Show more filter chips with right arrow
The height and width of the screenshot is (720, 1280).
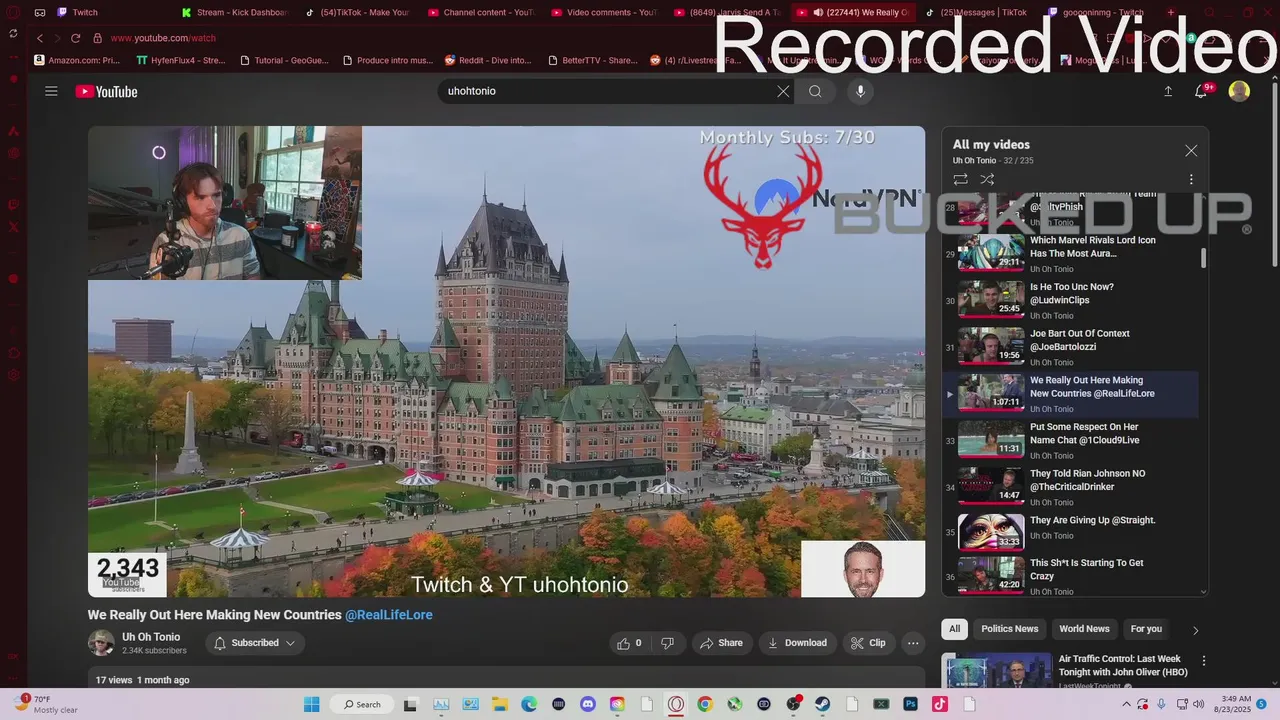[x=1195, y=630]
